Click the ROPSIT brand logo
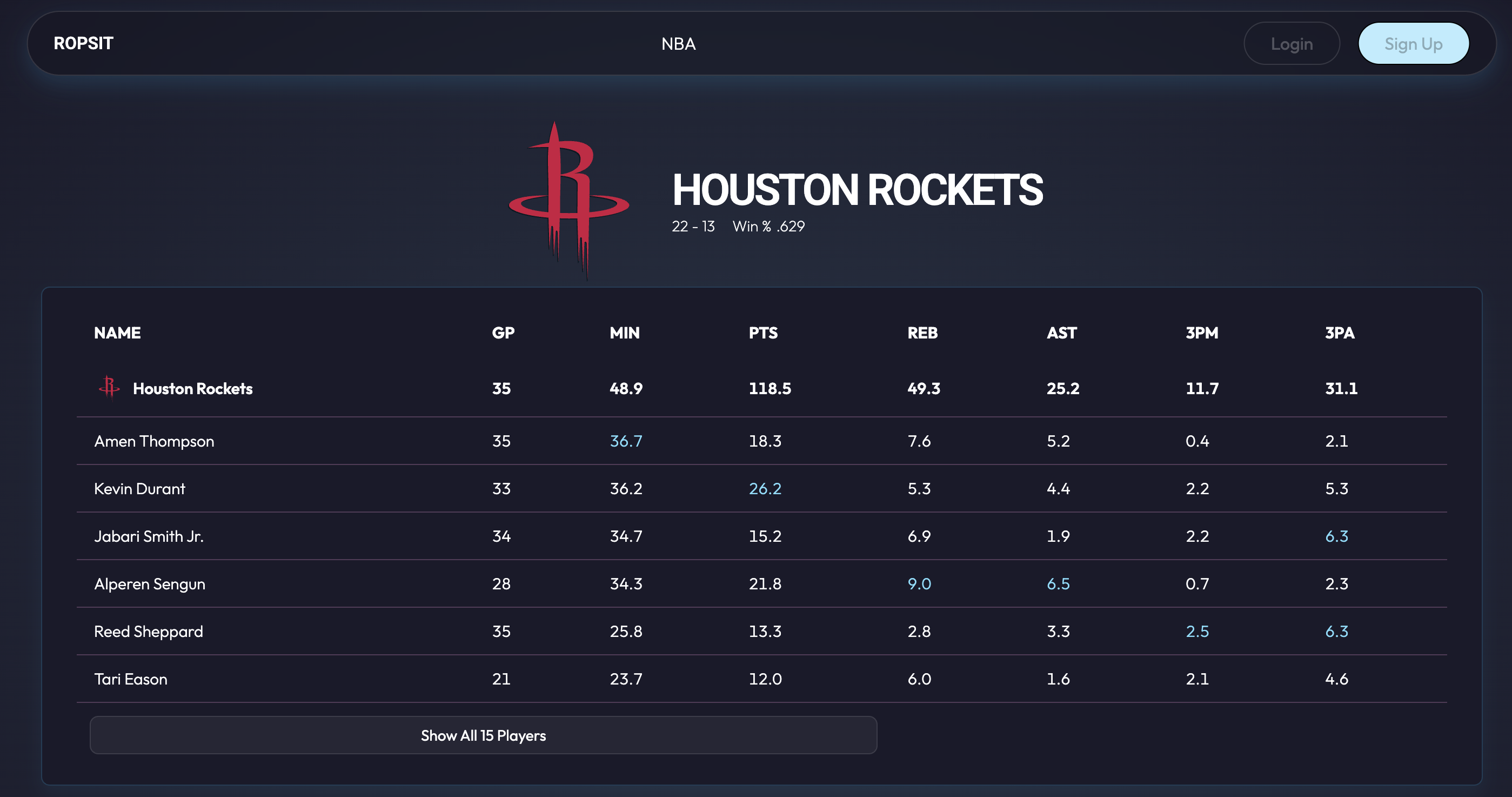This screenshot has height=797, width=1512. [x=83, y=43]
